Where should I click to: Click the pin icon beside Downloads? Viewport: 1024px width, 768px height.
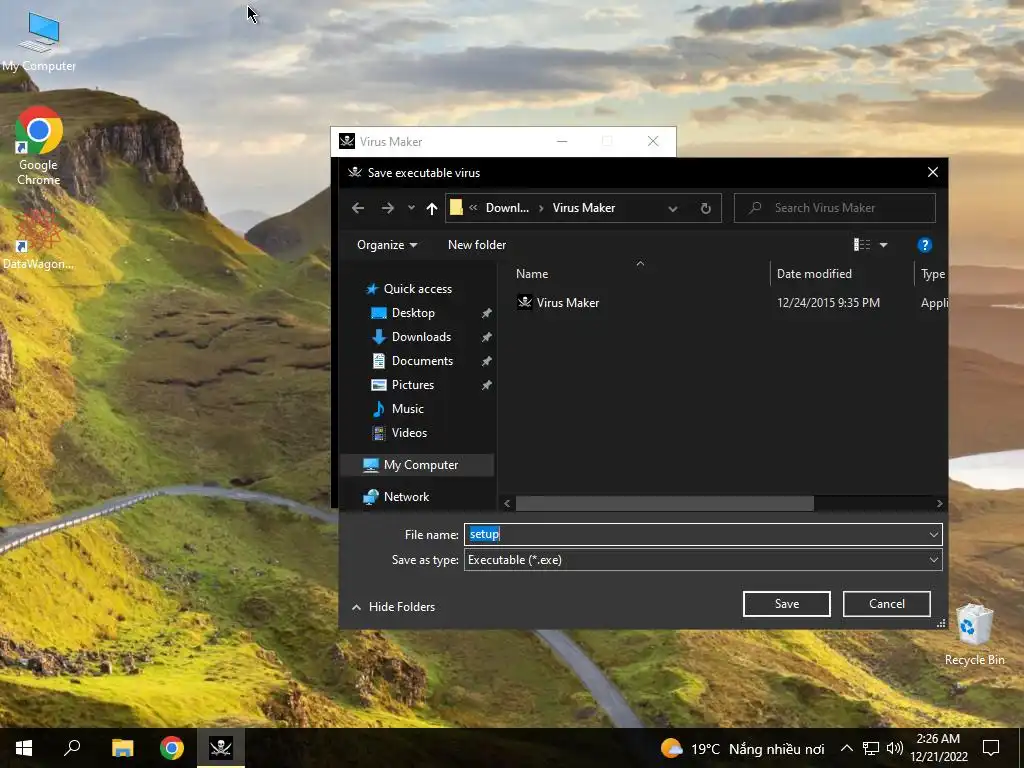487,338
